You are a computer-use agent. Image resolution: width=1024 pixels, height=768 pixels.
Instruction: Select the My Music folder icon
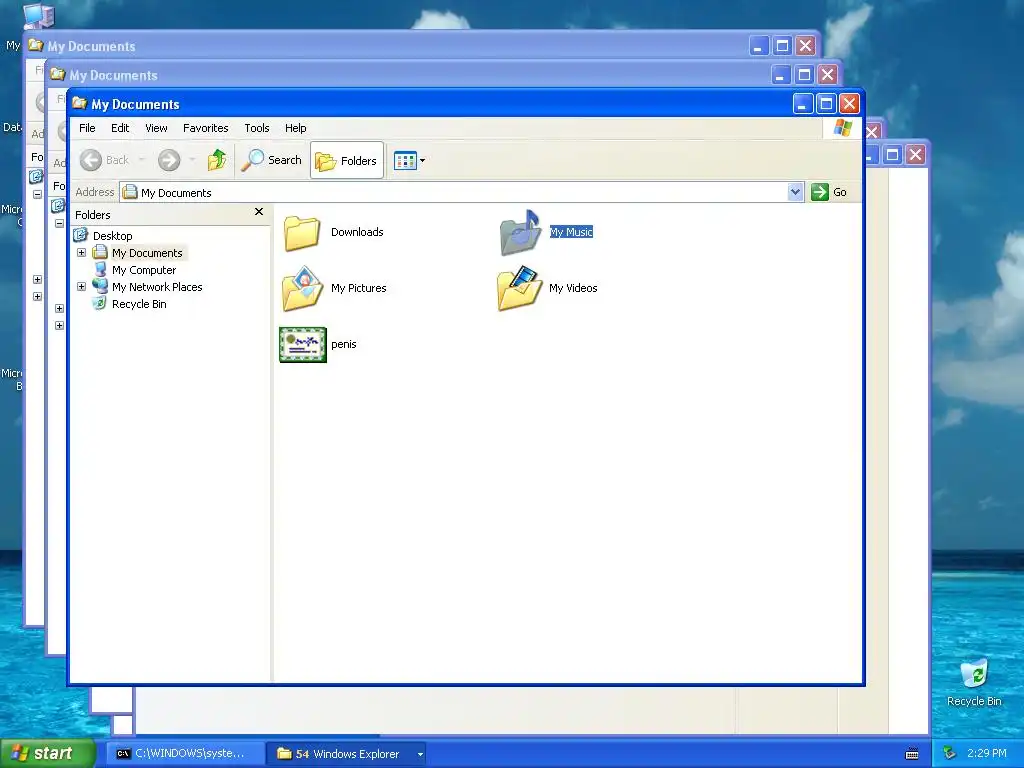(x=520, y=232)
